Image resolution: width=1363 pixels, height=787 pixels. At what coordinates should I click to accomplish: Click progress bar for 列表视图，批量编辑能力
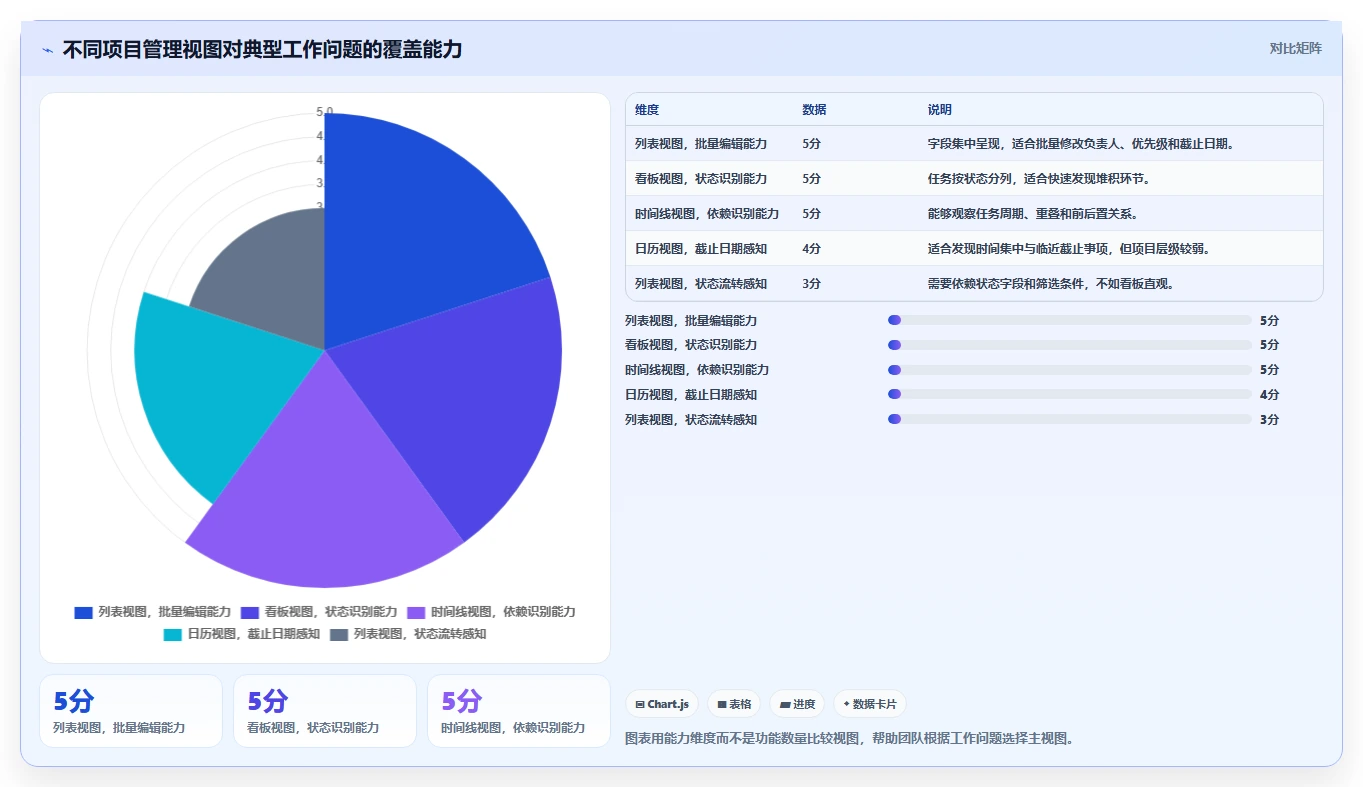(x=1070, y=320)
